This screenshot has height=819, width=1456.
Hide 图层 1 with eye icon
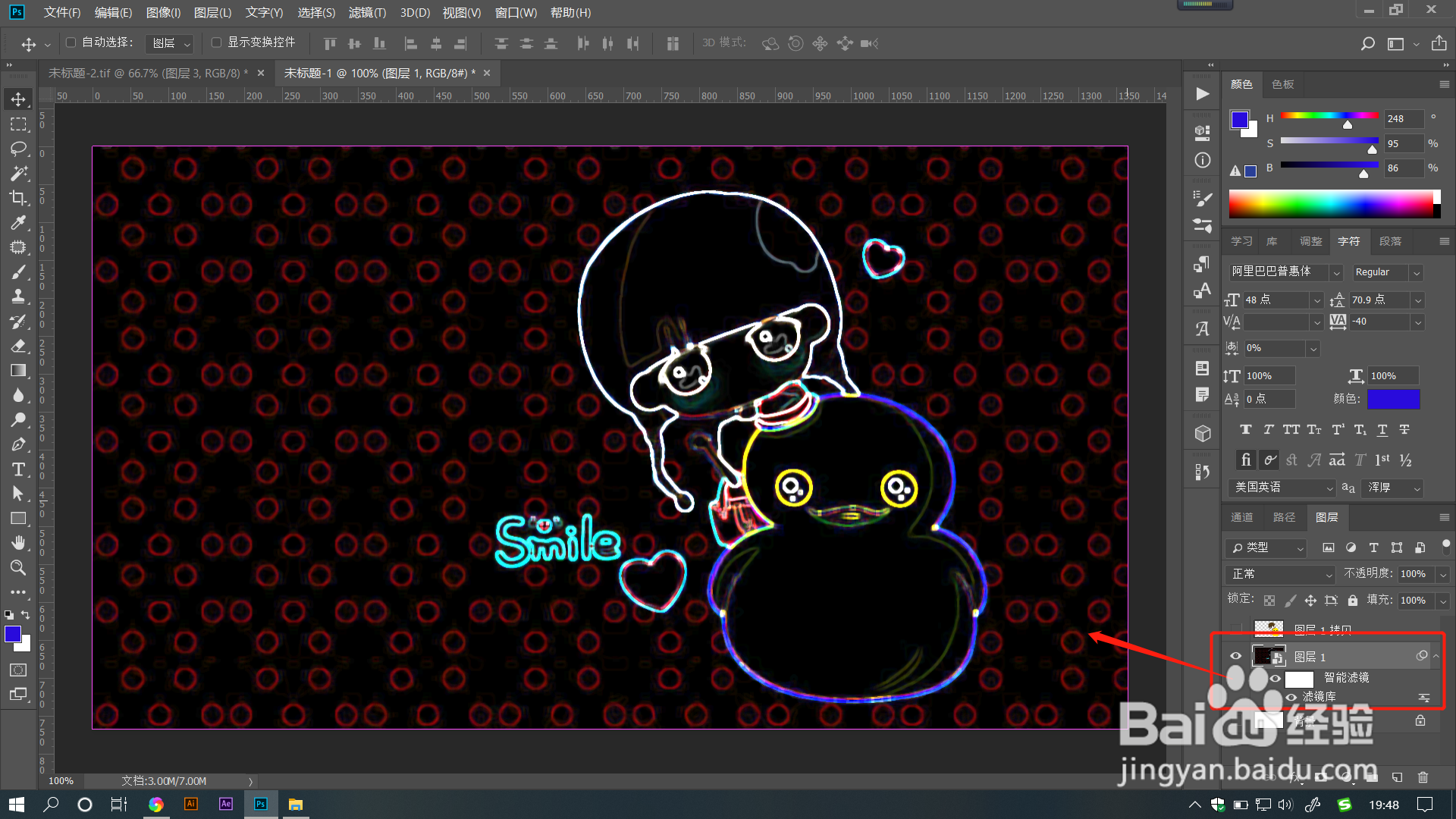click(x=1235, y=656)
